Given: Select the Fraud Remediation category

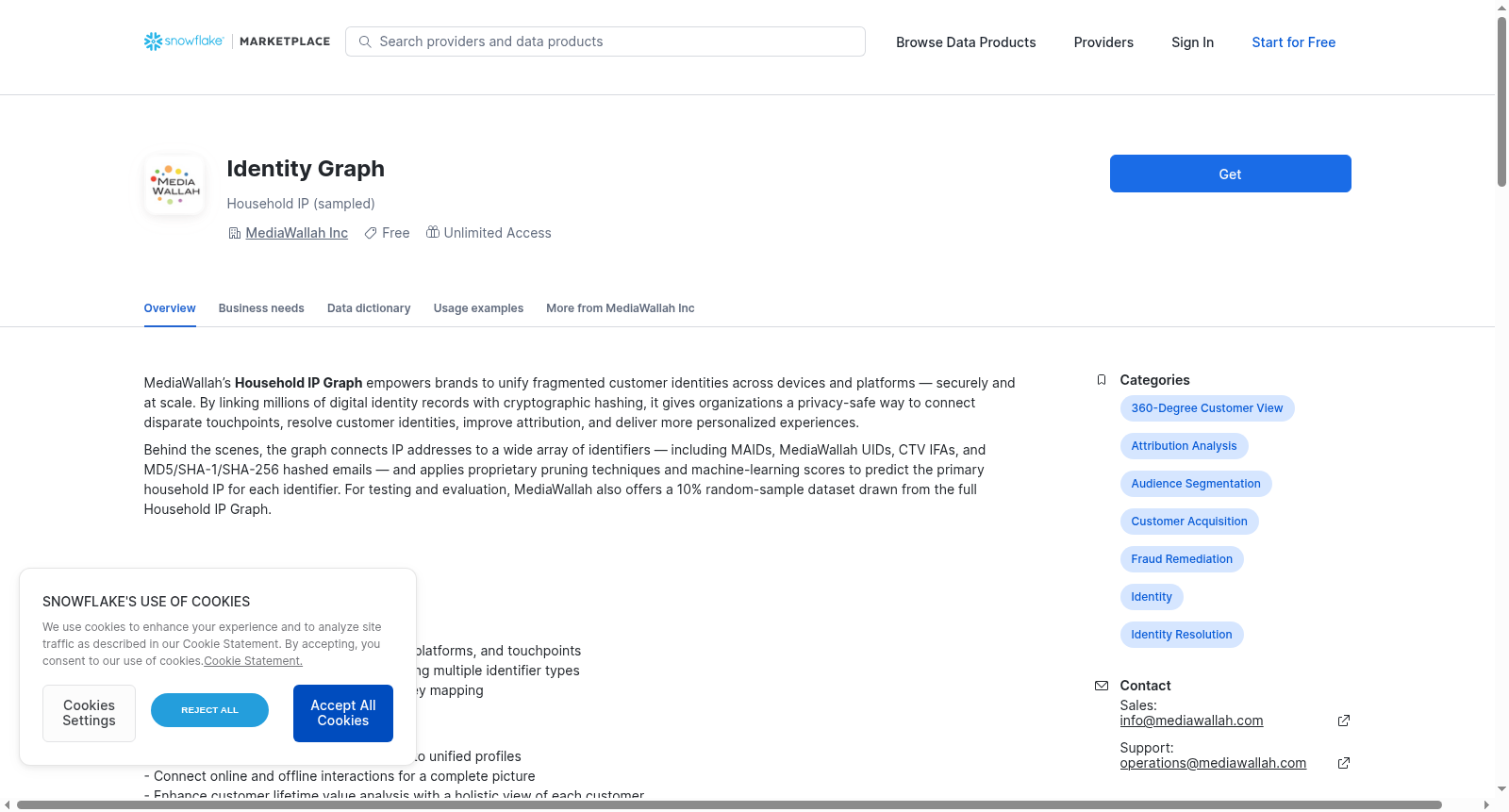Looking at the screenshot, I should 1181,559.
